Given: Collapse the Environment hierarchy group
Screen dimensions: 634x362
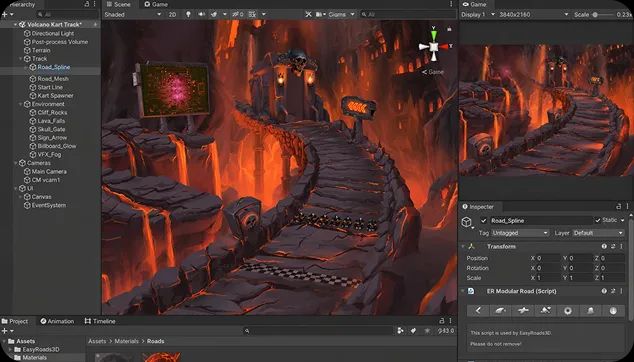Looking at the screenshot, I should point(21,104).
